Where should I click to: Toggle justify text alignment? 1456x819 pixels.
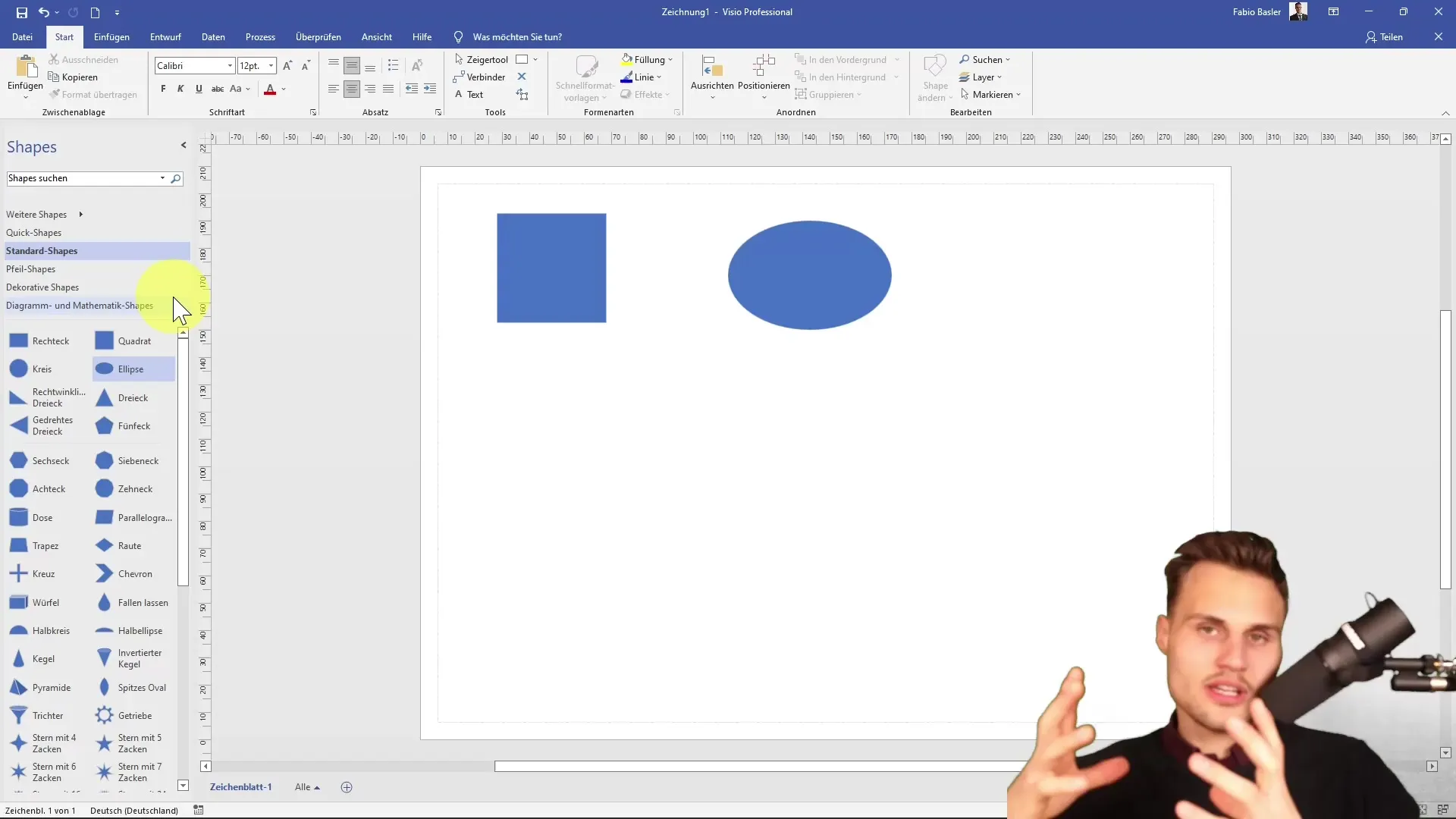tap(388, 89)
